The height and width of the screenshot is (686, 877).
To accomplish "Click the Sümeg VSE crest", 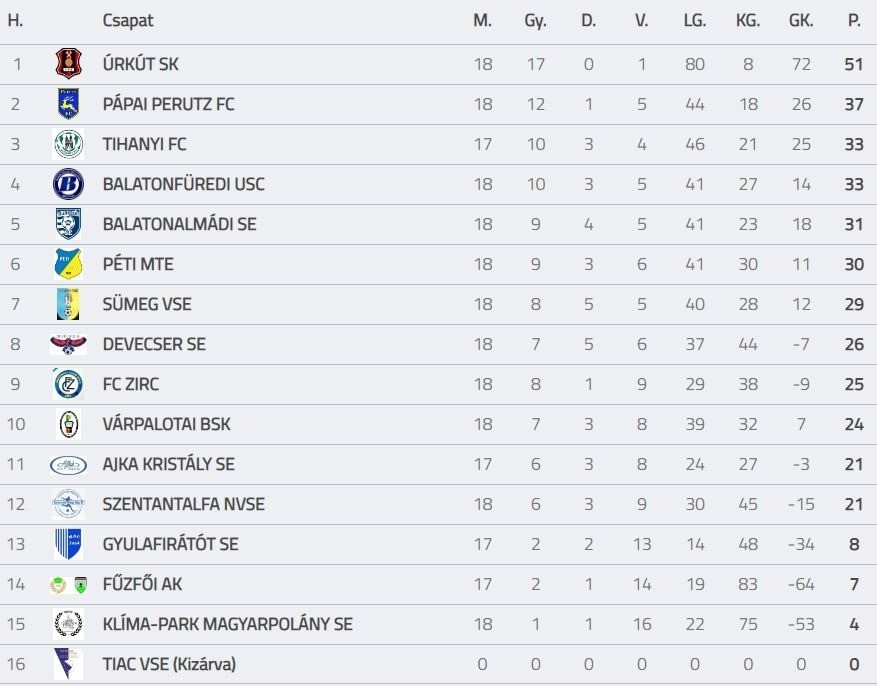I will coord(68,304).
